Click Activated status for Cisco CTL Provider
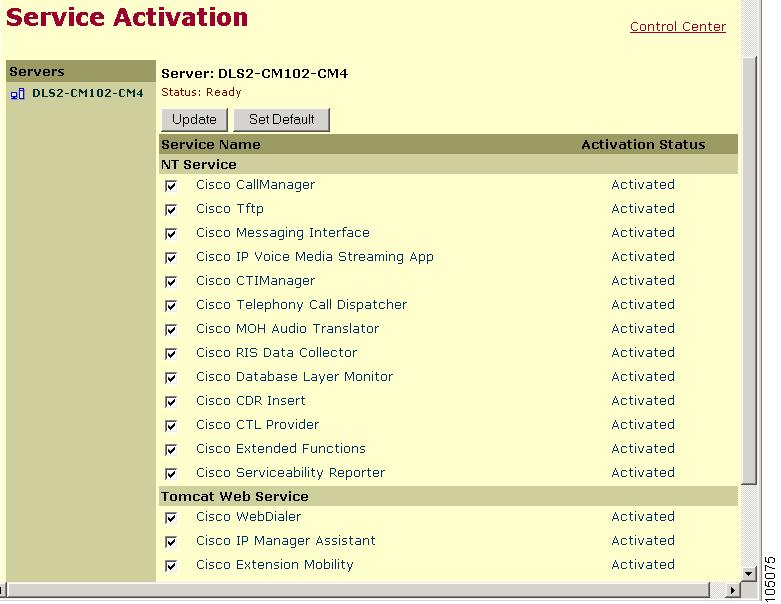This screenshot has width=781, height=604. click(643, 425)
